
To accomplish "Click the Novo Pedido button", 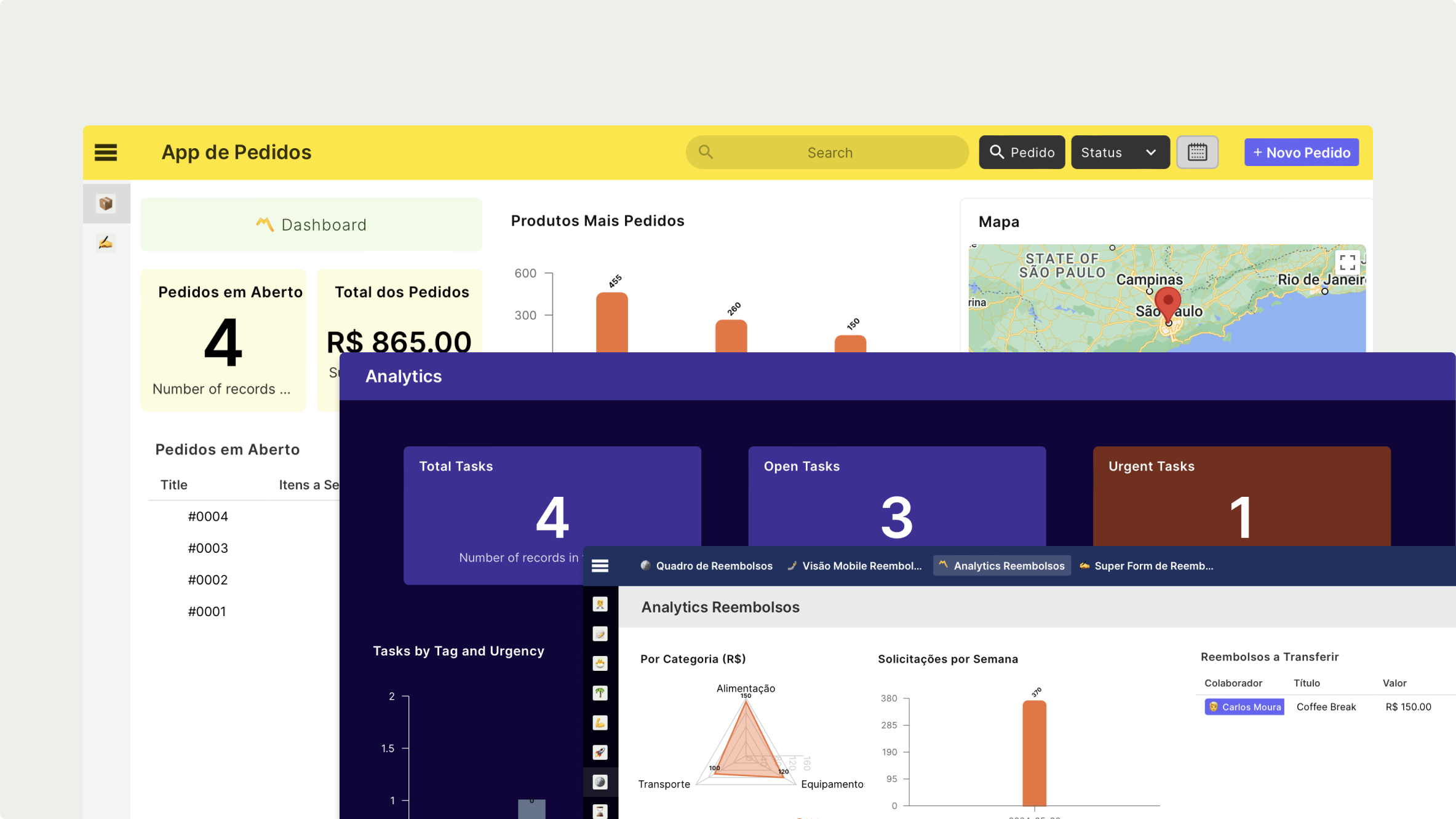I will coord(1301,152).
